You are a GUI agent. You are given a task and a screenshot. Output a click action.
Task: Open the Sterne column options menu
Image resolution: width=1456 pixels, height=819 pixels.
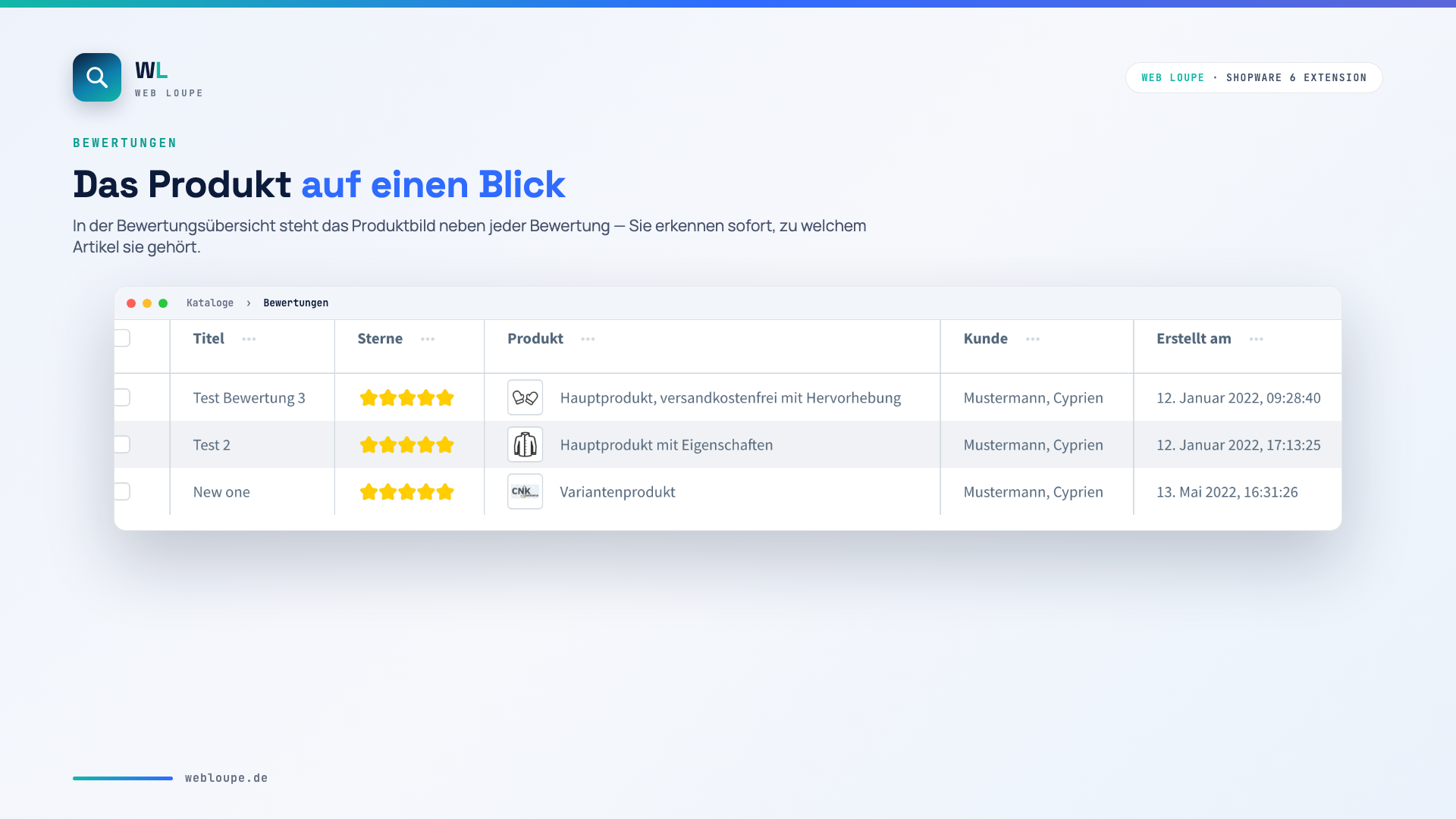(428, 339)
